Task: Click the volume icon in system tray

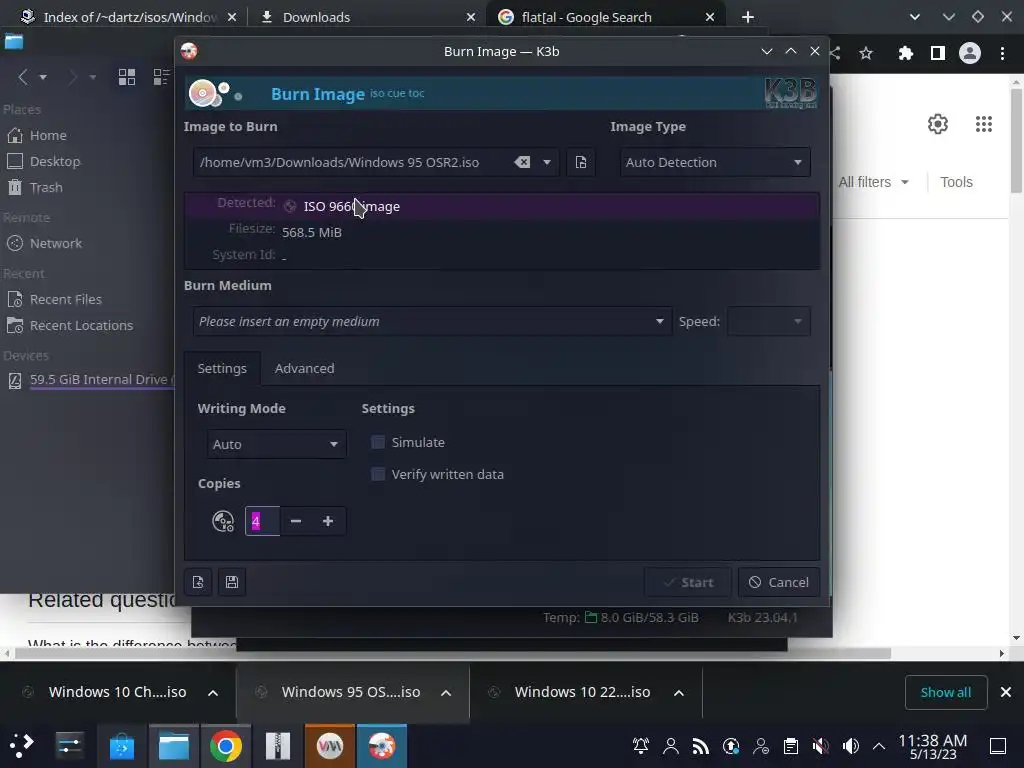Action: coord(850,746)
